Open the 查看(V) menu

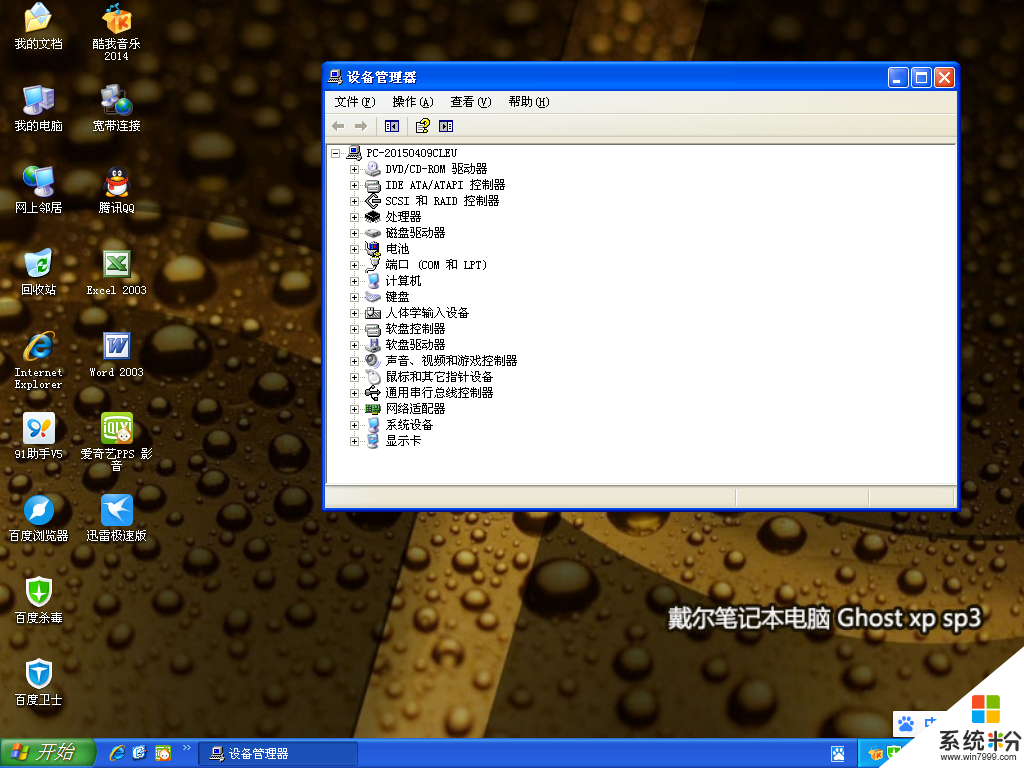click(470, 102)
